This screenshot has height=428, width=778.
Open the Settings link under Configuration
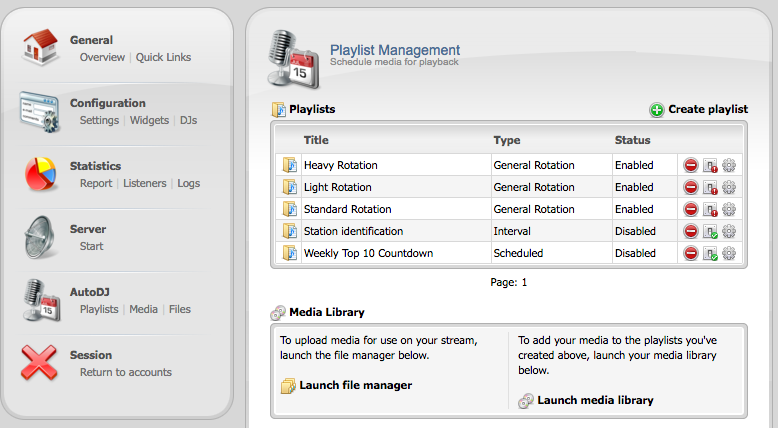(x=99, y=120)
